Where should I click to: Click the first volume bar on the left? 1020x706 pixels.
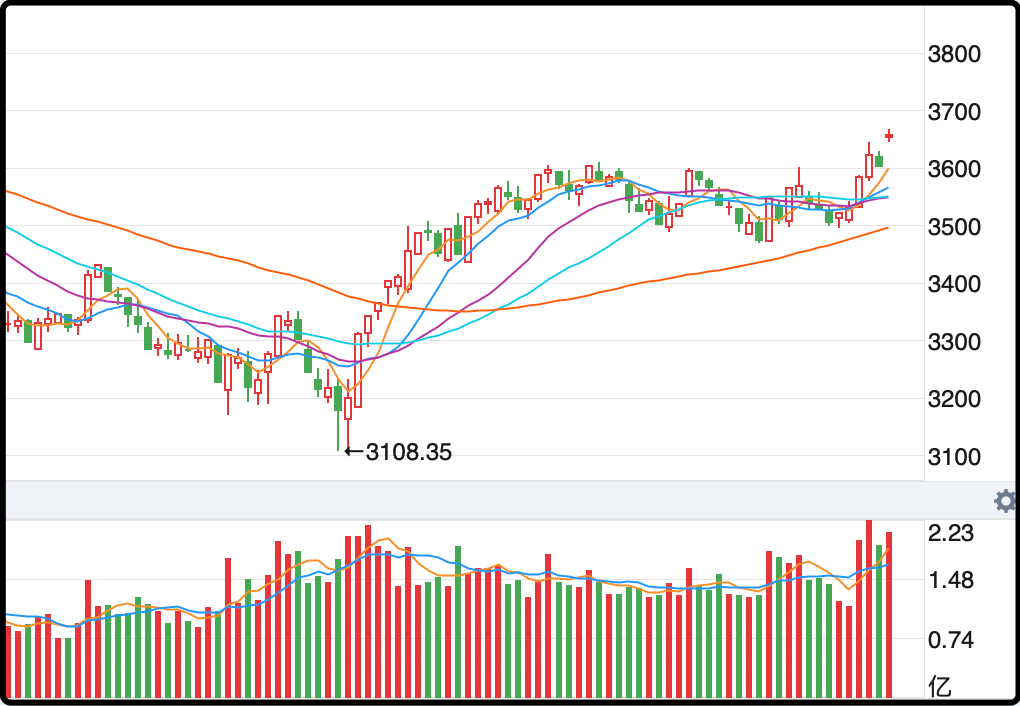(x=8, y=662)
